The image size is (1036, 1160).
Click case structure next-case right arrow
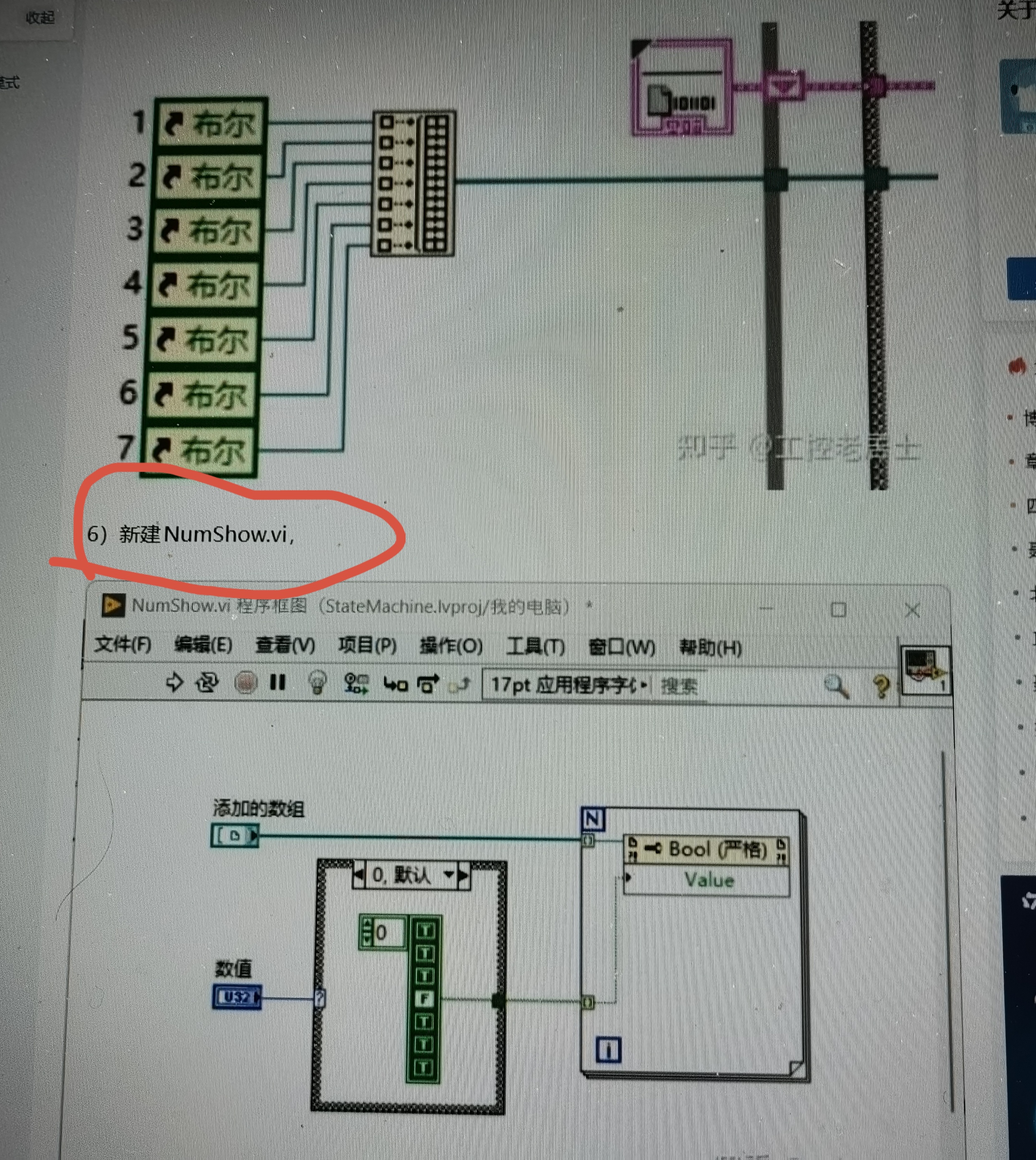pyautogui.click(x=464, y=875)
